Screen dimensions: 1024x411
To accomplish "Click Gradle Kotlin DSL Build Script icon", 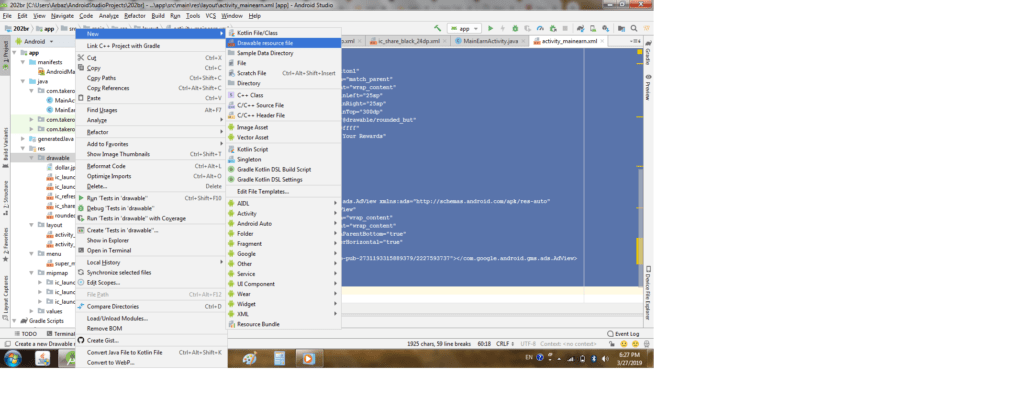I will pos(231,169).
